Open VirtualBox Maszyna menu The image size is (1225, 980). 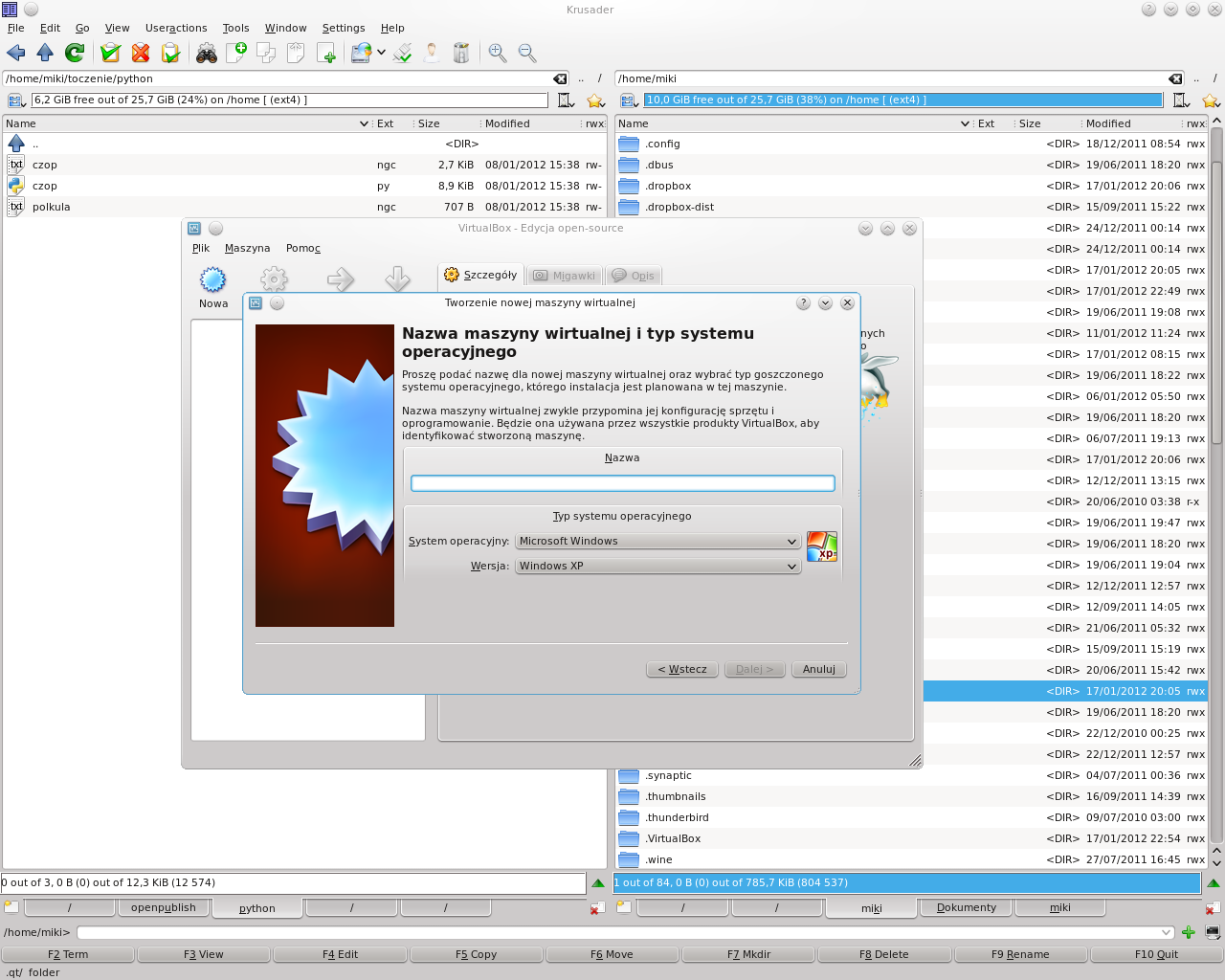247,248
